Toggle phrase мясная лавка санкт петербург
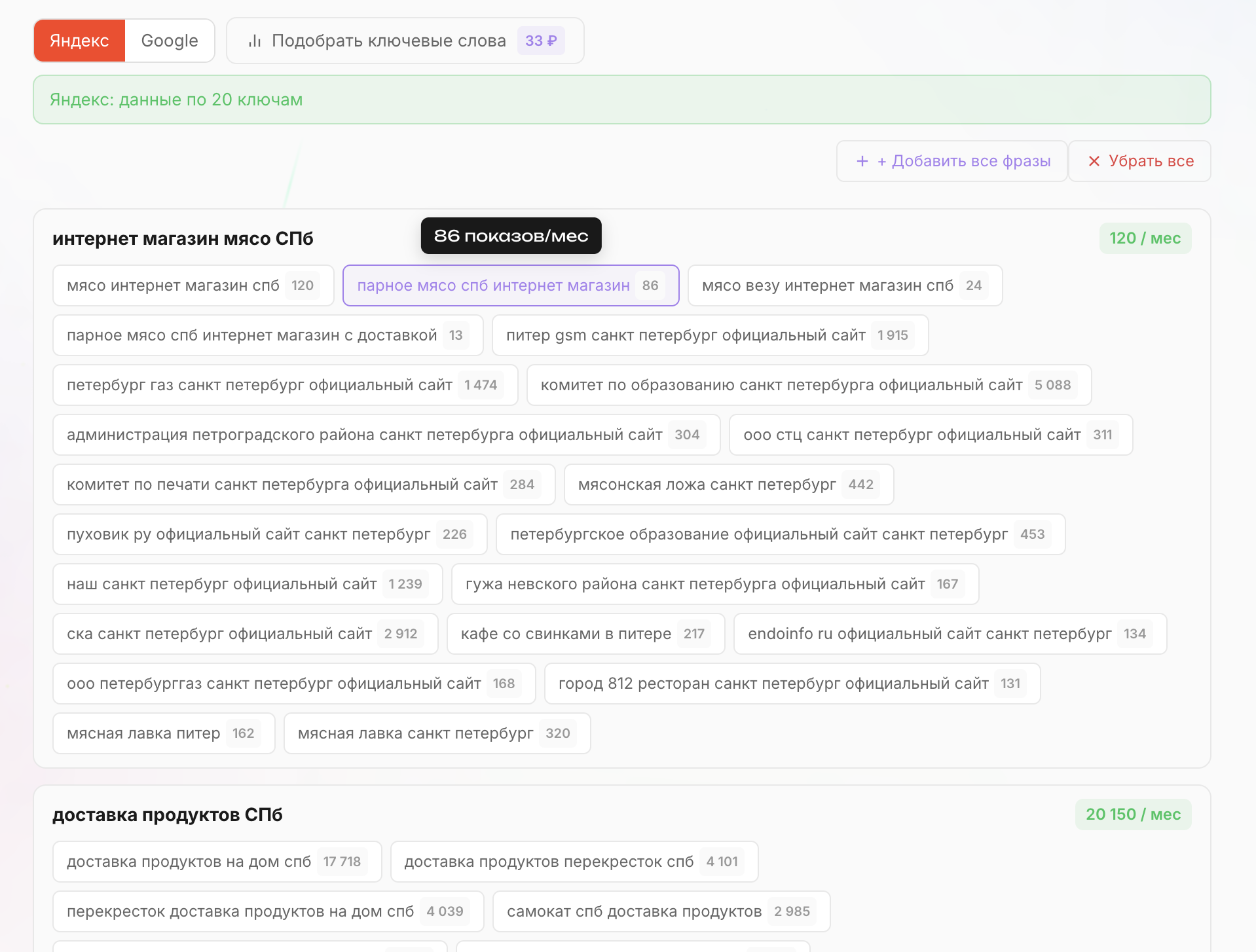Image resolution: width=1256 pixels, height=952 pixels. pos(437,733)
